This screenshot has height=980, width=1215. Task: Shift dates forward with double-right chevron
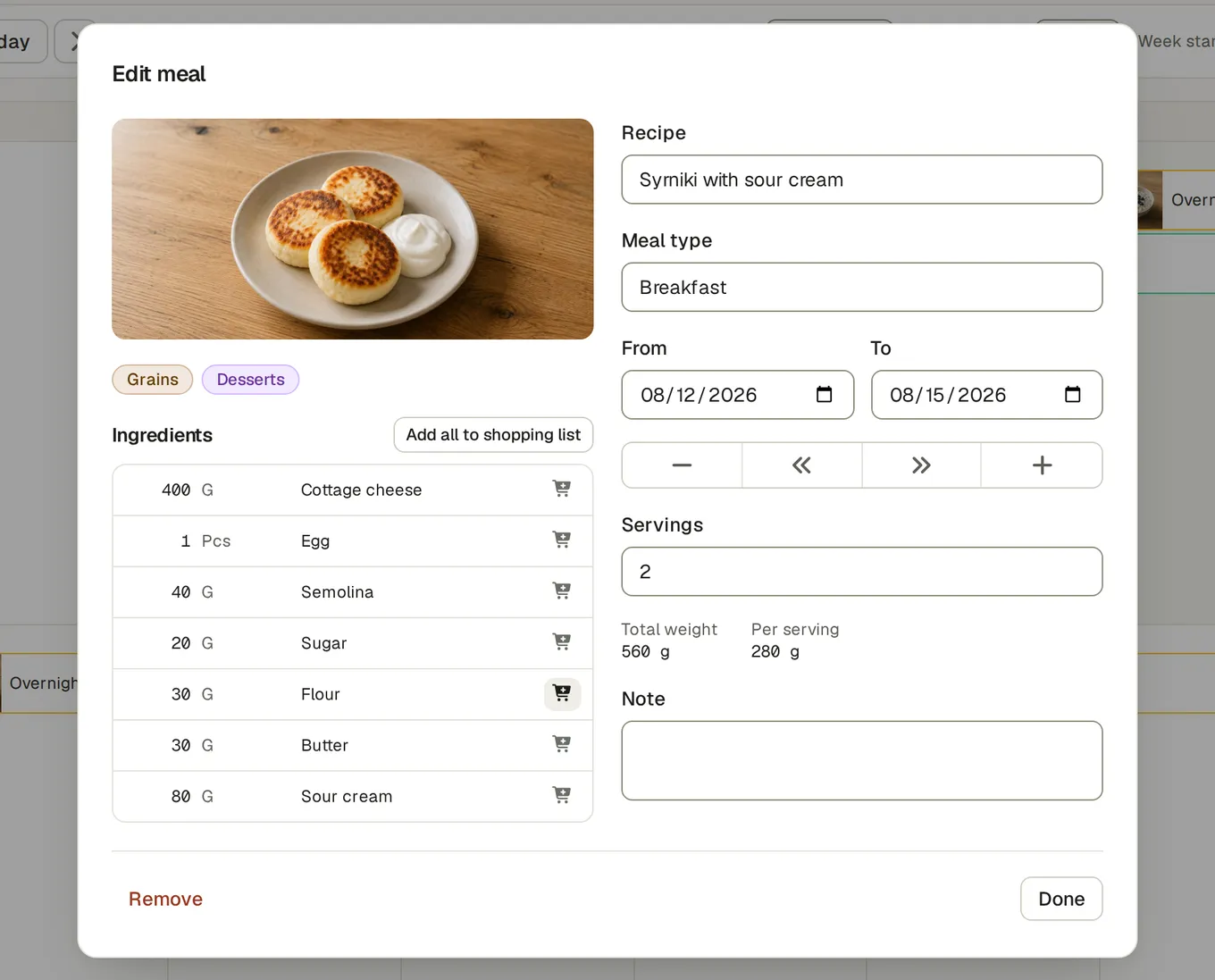point(921,465)
